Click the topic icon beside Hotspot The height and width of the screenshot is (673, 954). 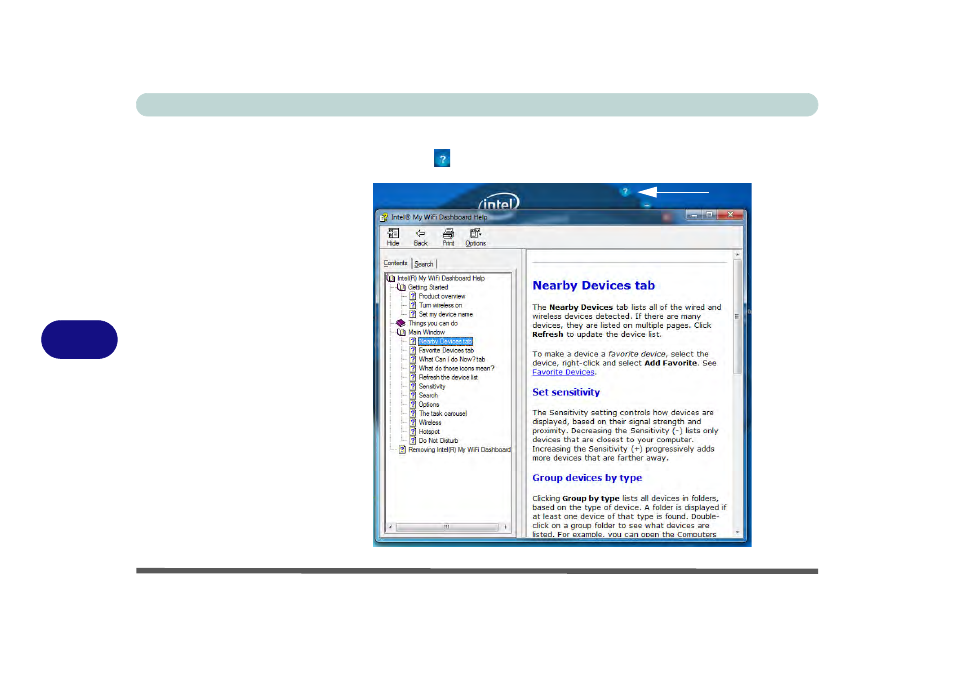pyautogui.click(x=413, y=431)
